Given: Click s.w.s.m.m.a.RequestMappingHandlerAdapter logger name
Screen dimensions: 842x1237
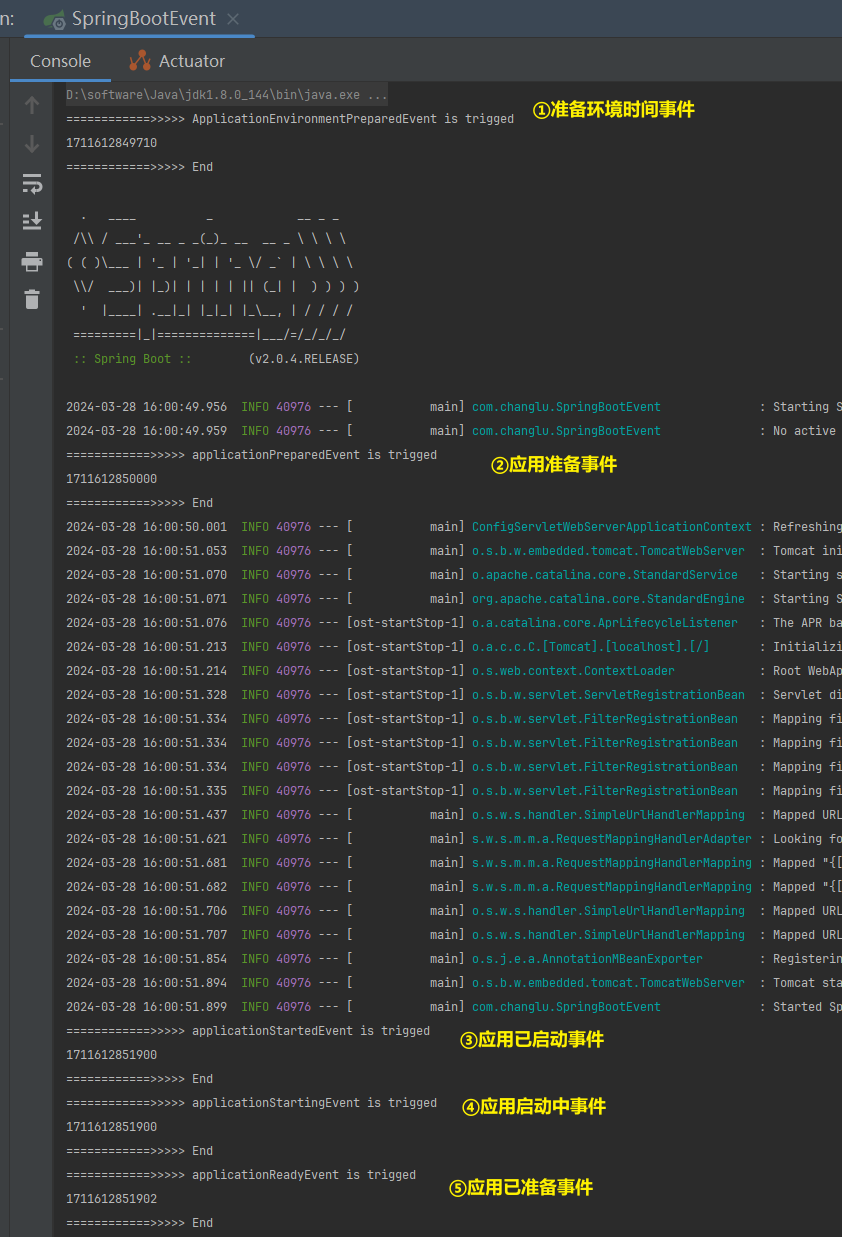Looking at the screenshot, I should 612,839.
